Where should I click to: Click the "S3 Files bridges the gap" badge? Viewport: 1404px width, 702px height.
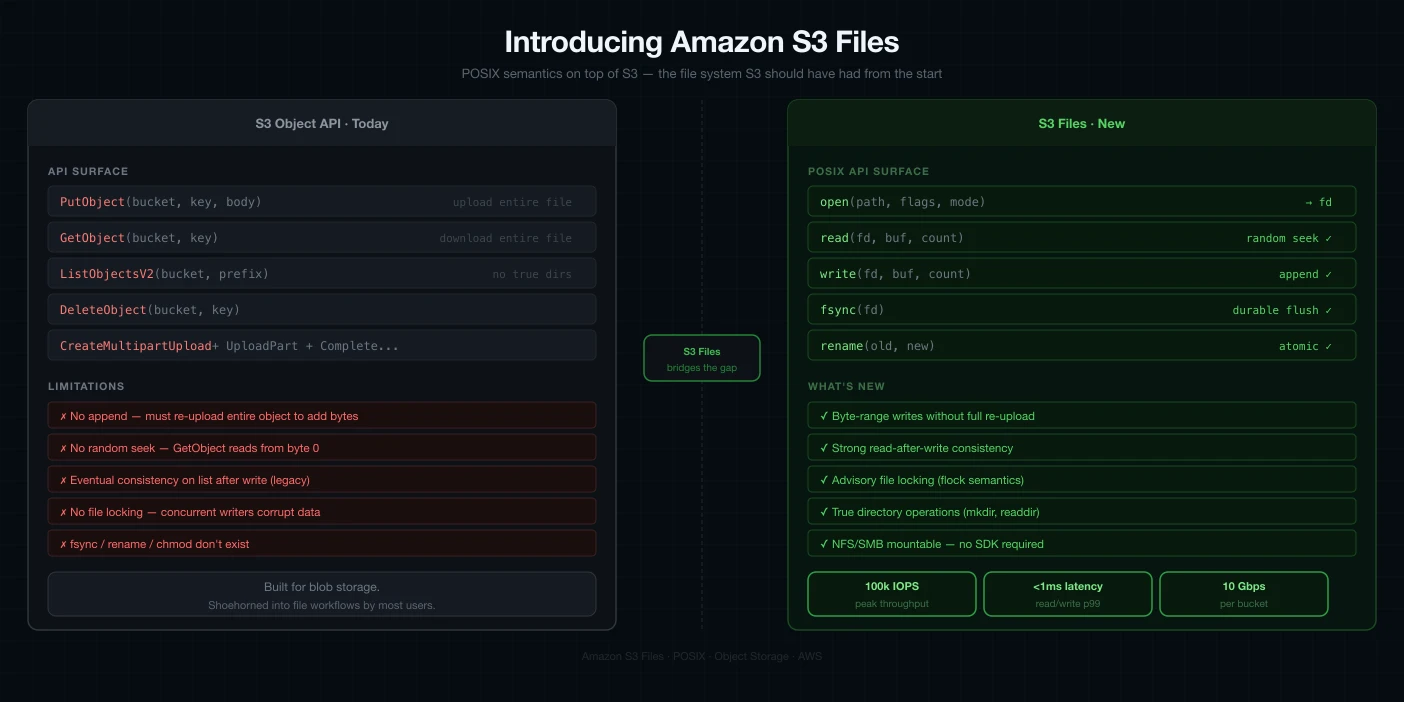702,358
